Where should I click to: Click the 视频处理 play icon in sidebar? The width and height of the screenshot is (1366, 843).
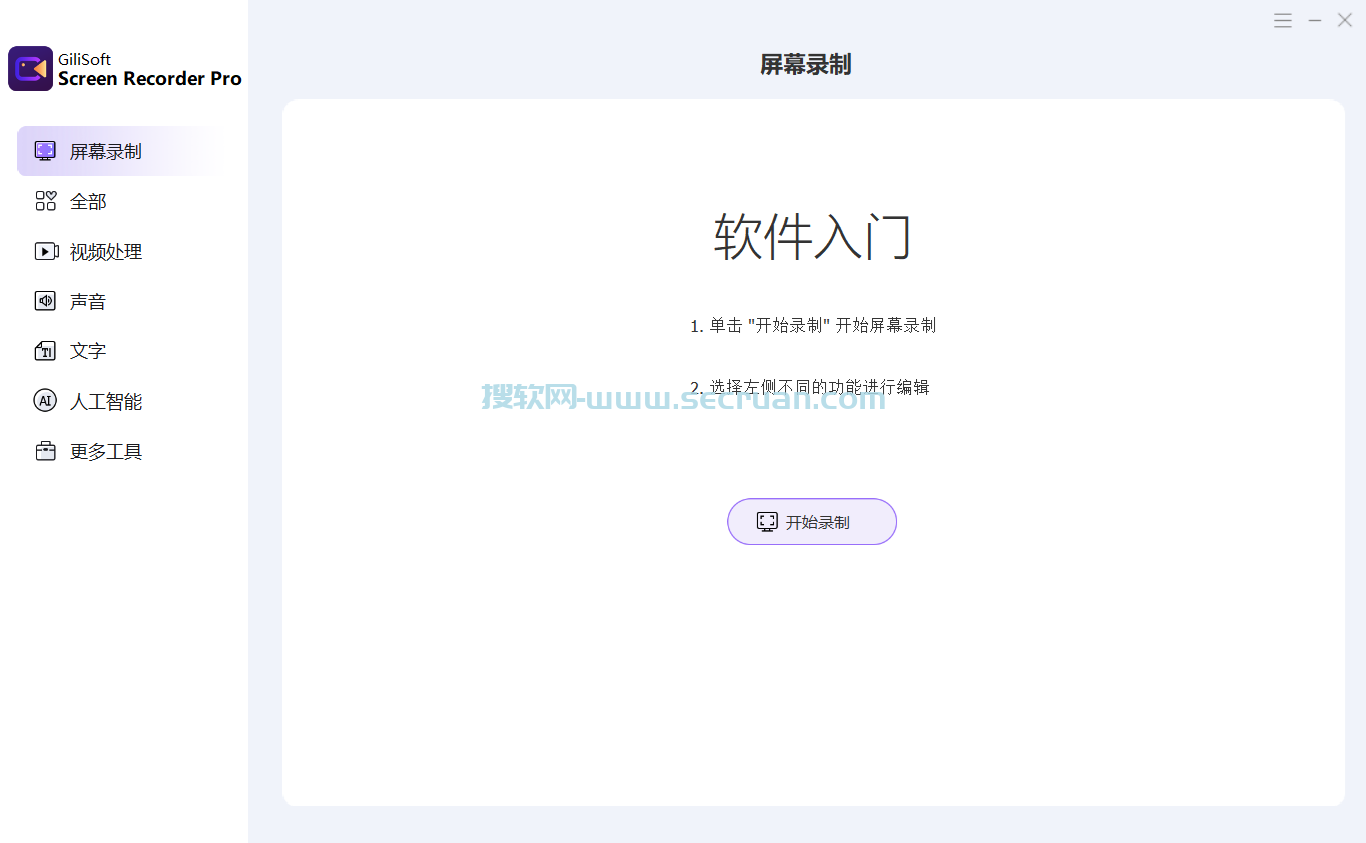46,251
